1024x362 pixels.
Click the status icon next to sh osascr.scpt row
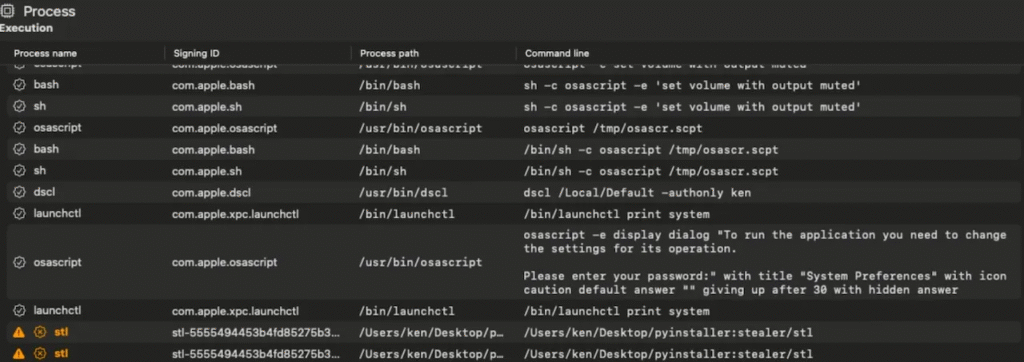coord(20,171)
